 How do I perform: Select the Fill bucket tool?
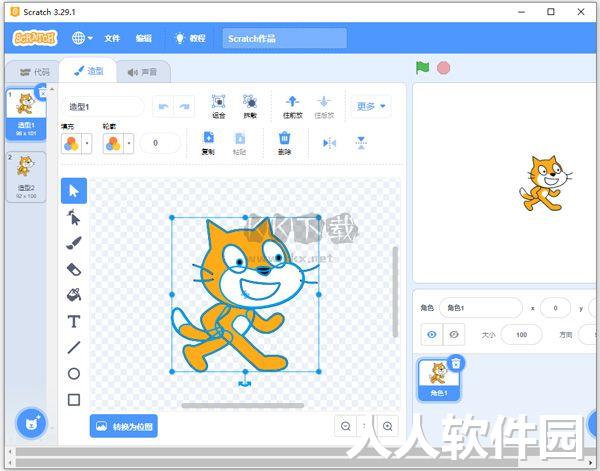[x=74, y=295]
